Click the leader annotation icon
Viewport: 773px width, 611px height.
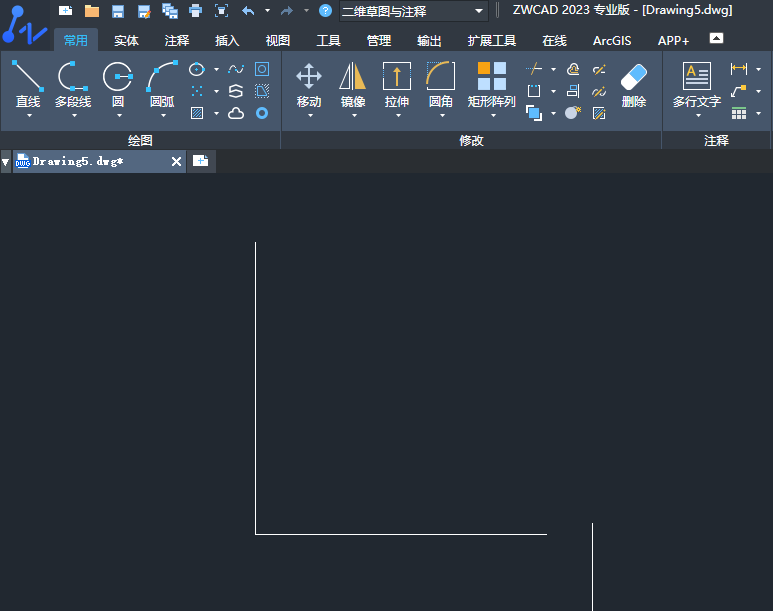[x=738, y=91]
